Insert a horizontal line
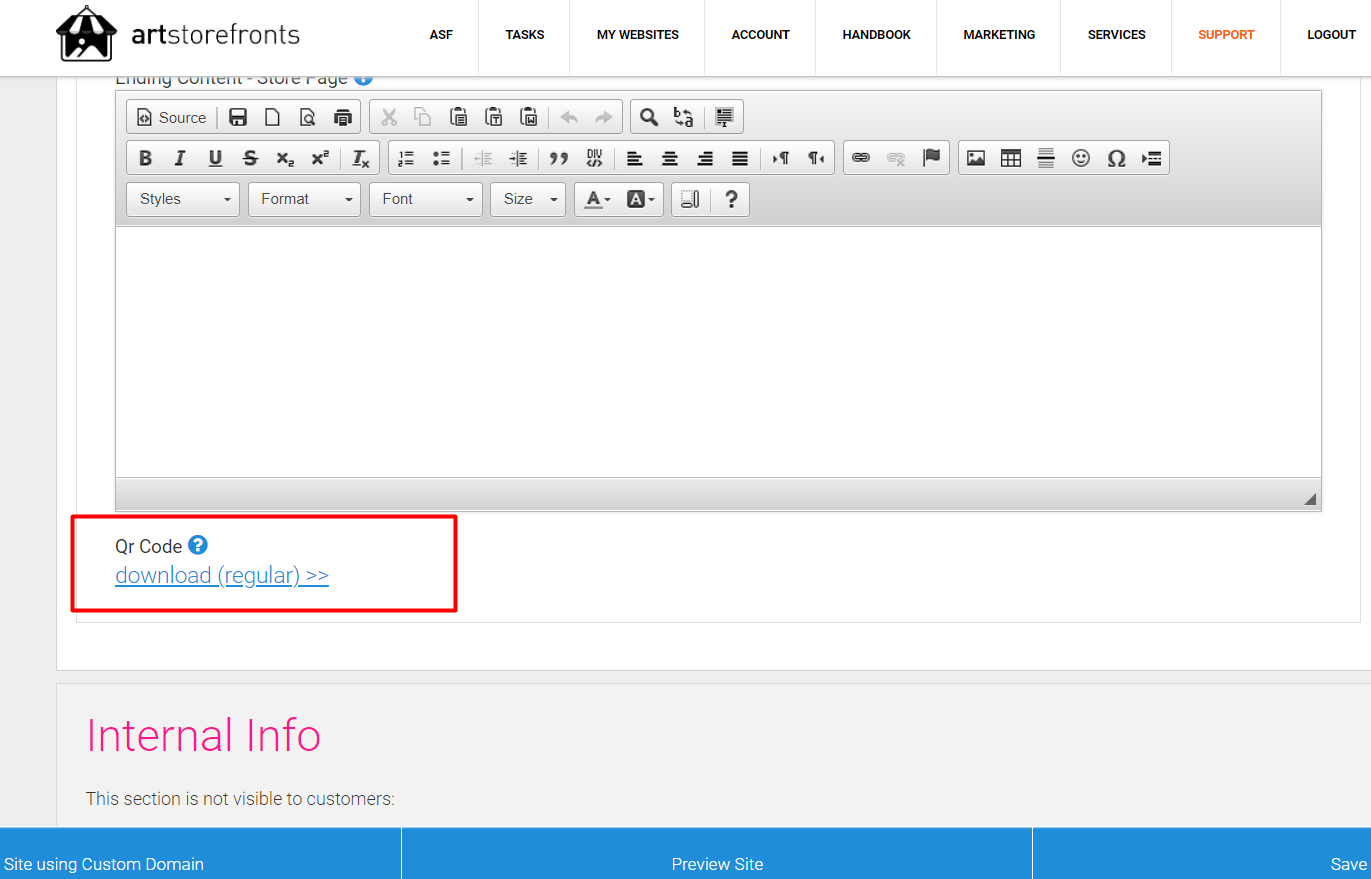Viewport: 1371px width, 879px height. click(1046, 158)
